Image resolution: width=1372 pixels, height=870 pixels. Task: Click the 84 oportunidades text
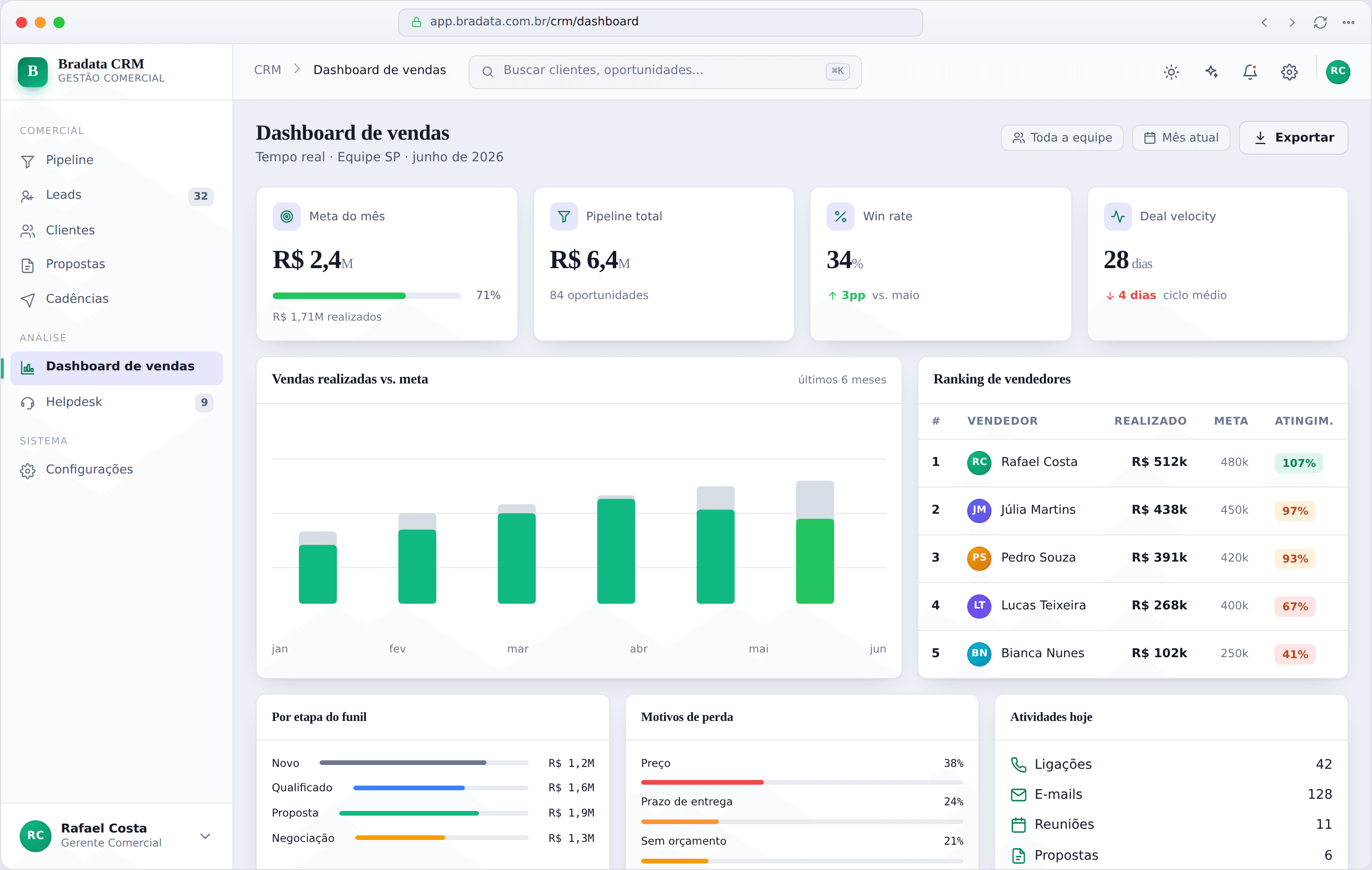pos(599,295)
